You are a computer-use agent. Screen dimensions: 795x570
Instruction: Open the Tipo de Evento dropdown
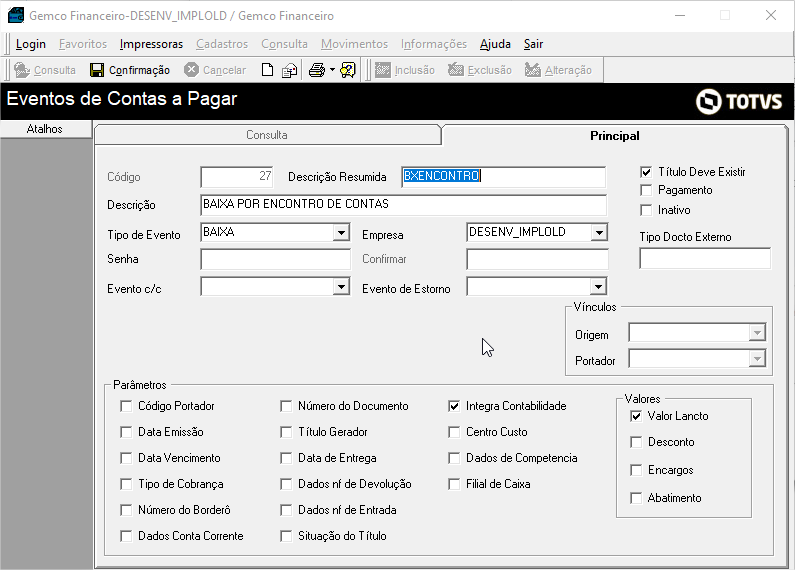(341, 232)
